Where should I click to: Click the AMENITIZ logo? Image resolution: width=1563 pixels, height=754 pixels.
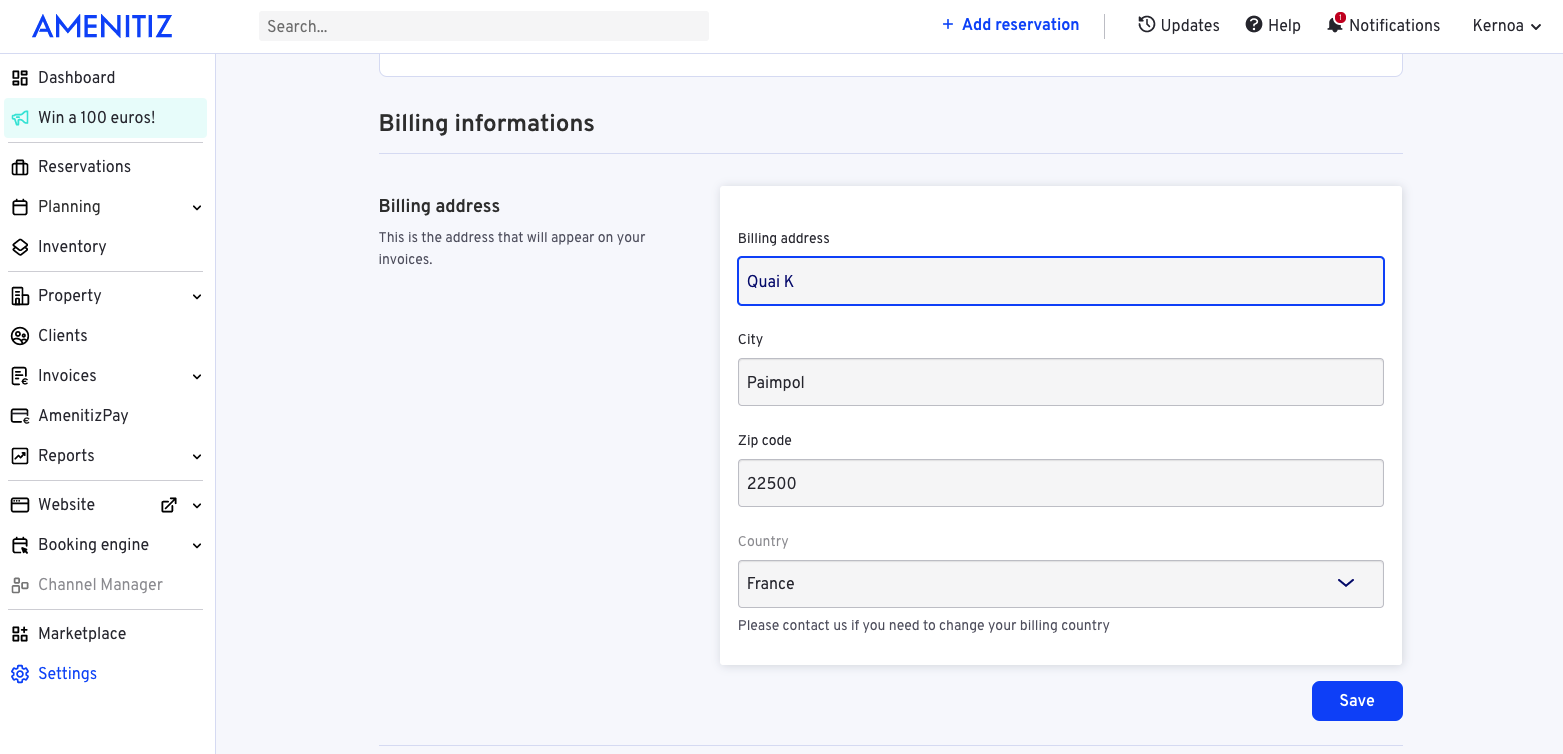102,26
